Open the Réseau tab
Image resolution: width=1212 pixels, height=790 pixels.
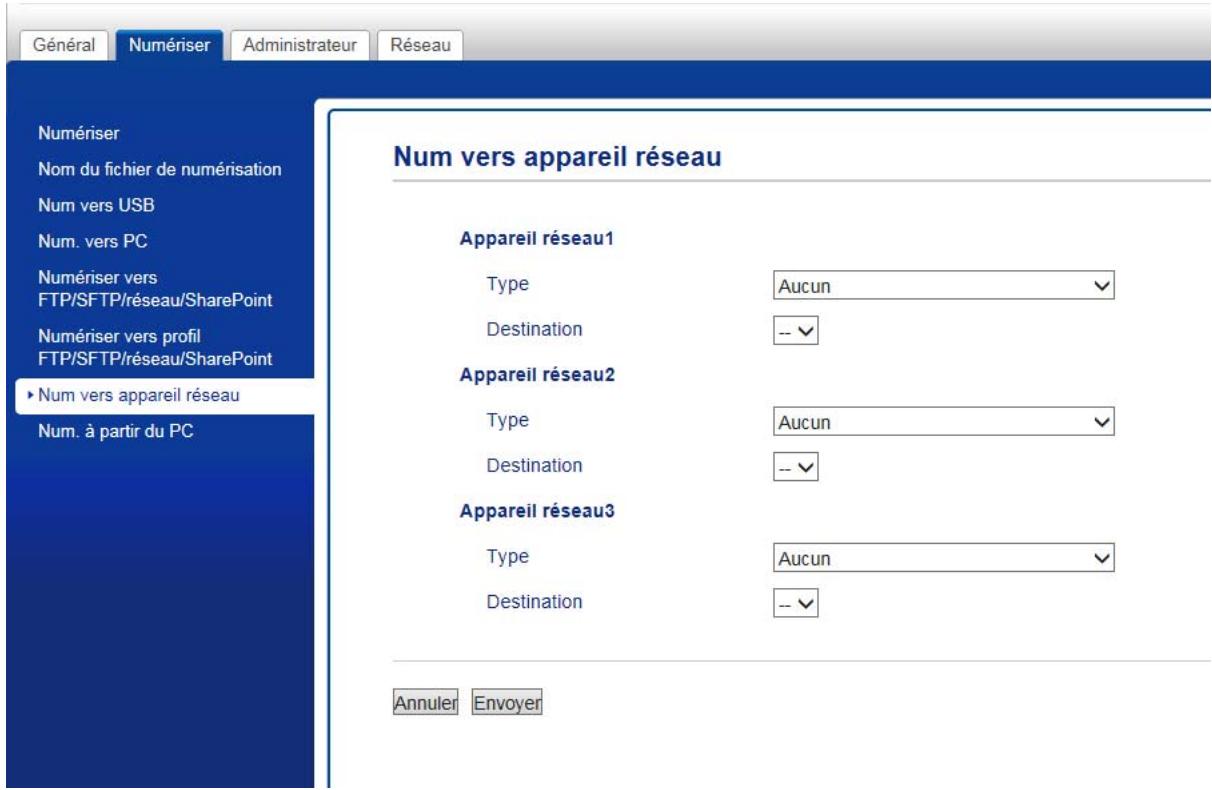(419, 44)
